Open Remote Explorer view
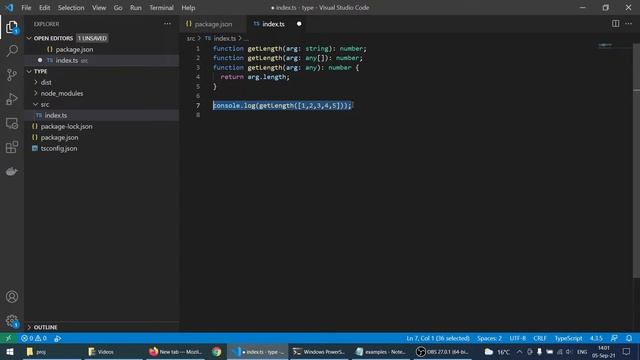Screen dimensions: 640x360 12,123
